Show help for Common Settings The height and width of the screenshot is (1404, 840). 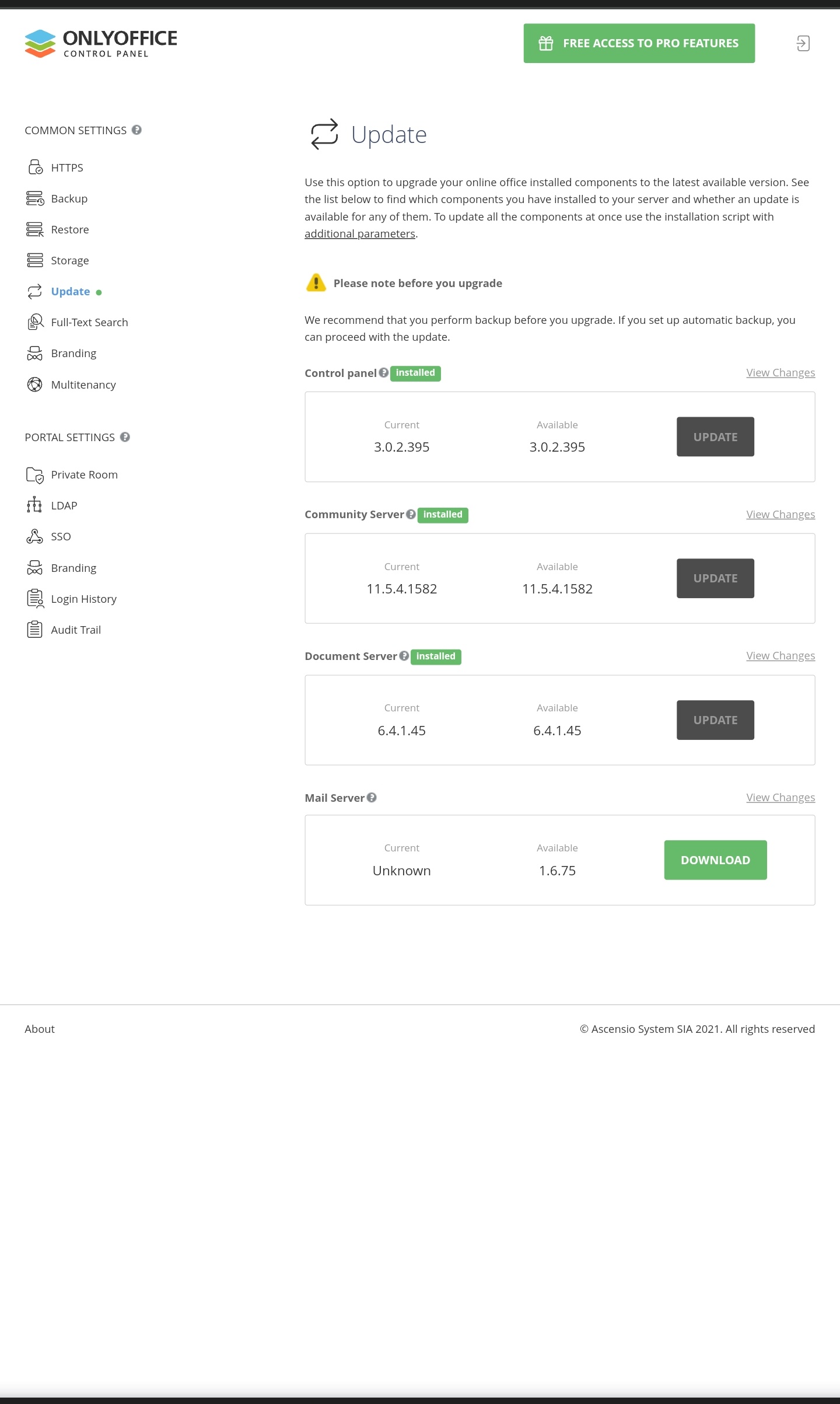click(136, 130)
